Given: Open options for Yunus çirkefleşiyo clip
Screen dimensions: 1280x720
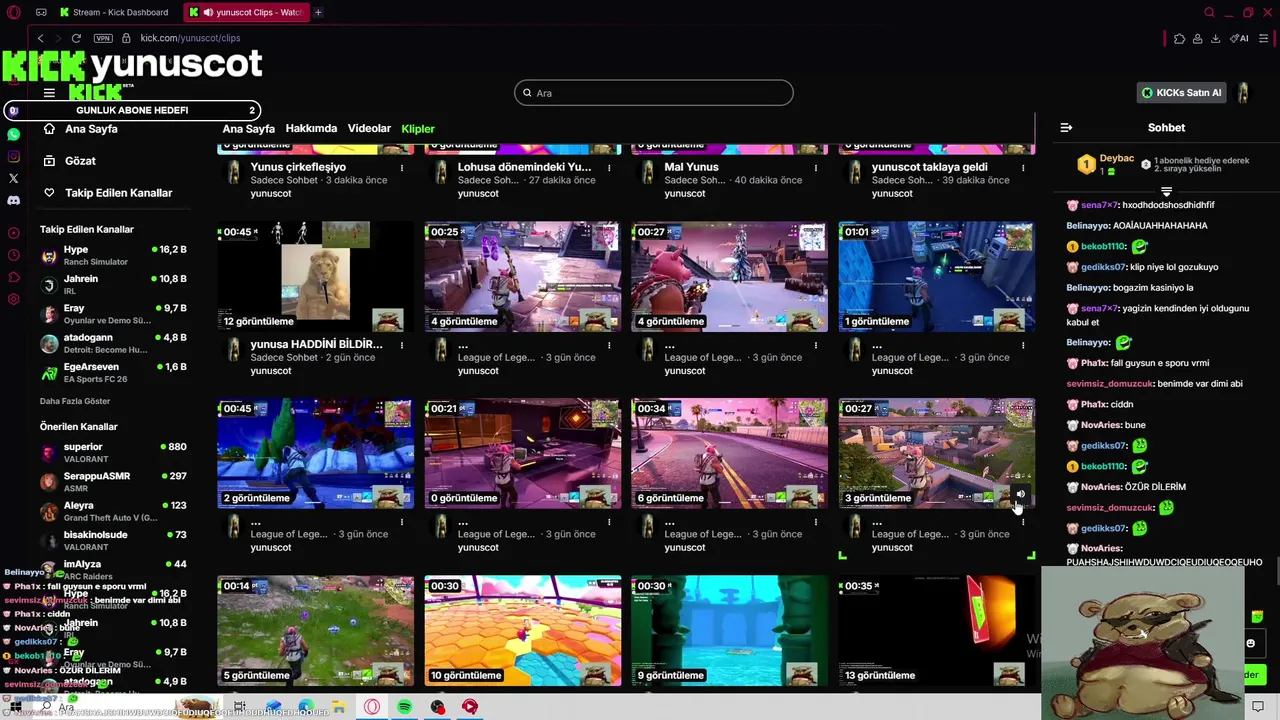Looking at the screenshot, I should coord(402,168).
